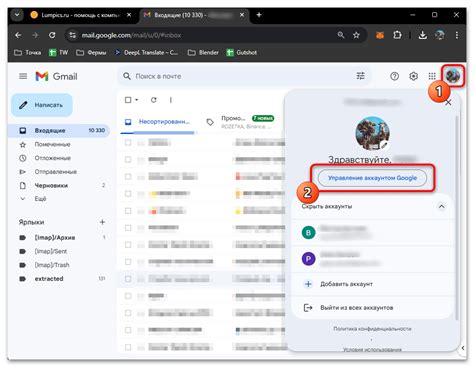
Task: Click the Gmail logo
Action: [56, 76]
